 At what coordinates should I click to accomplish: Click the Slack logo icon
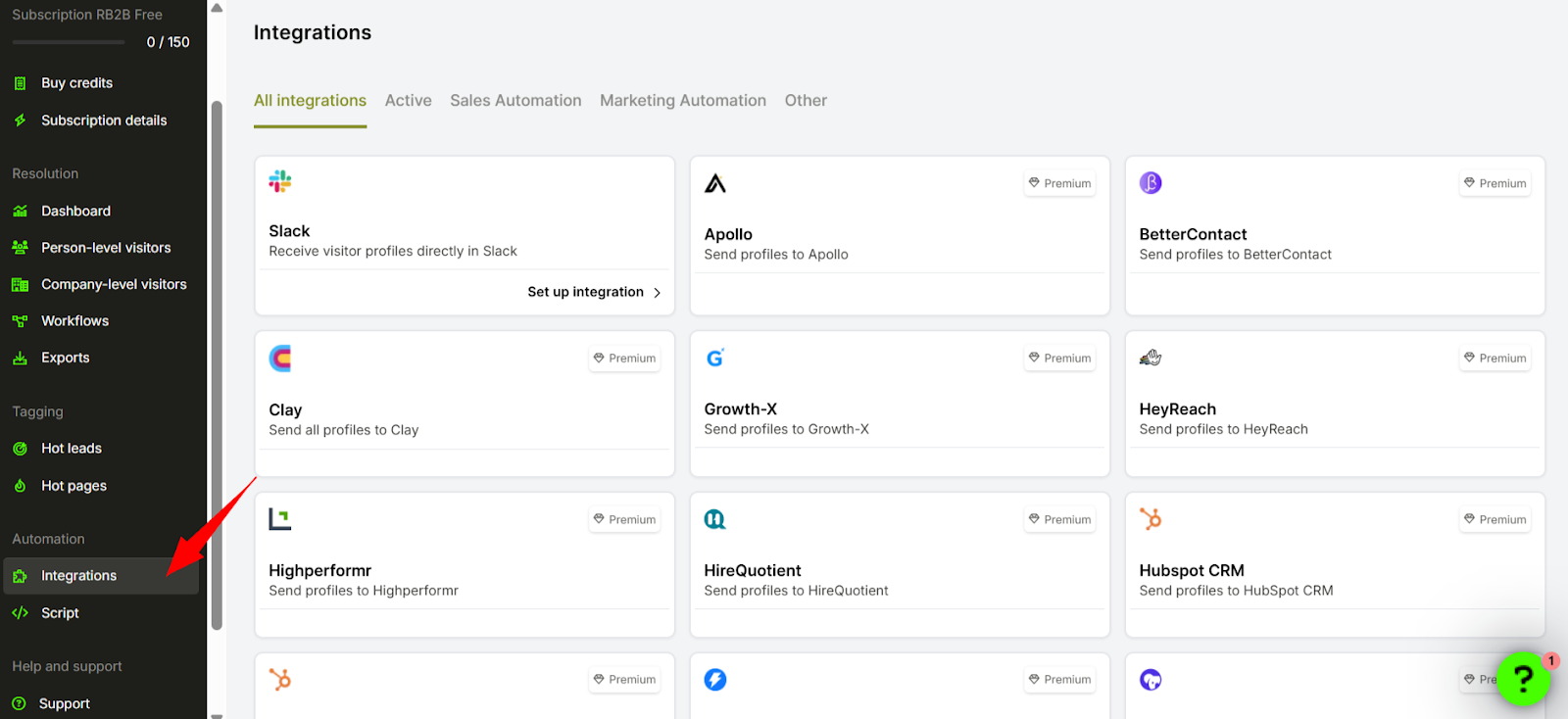coord(280,181)
